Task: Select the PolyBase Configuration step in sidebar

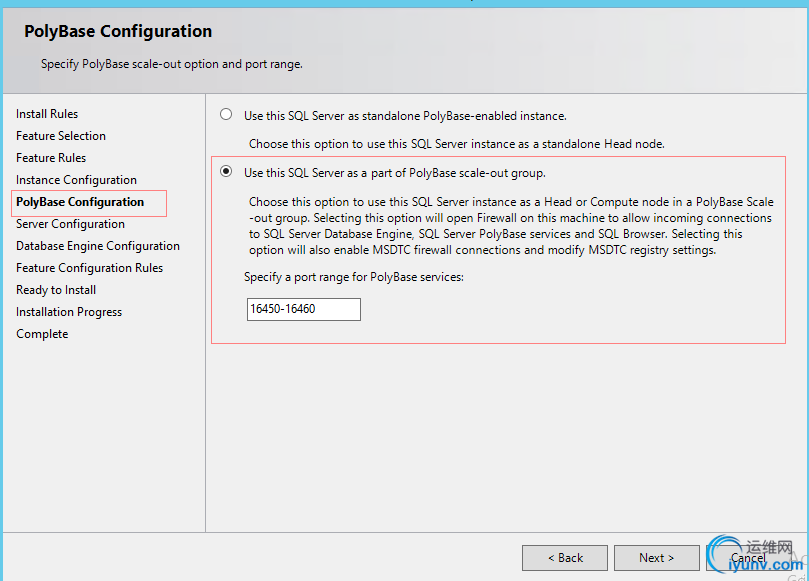Action: coord(80,202)
